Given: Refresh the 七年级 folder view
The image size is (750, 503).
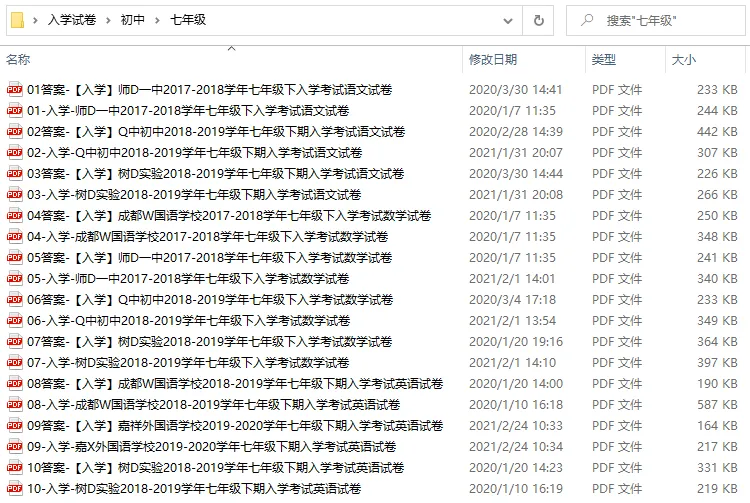Looking at the screenshot, I should click(539, 21).
